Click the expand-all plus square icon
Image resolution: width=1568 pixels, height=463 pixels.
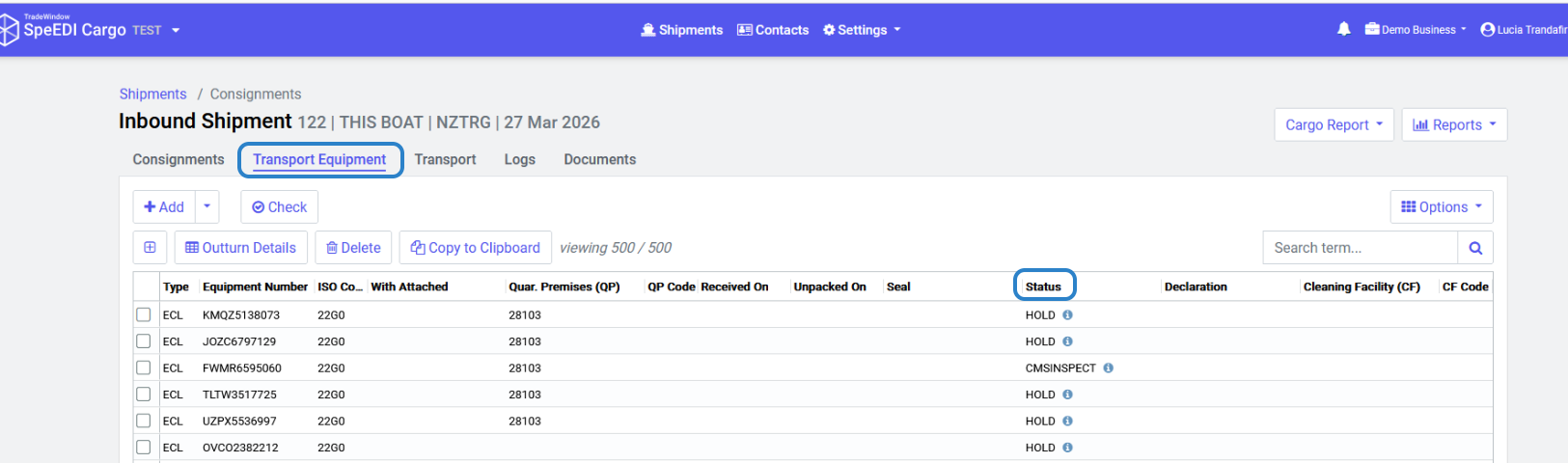[x=150, y=248]
